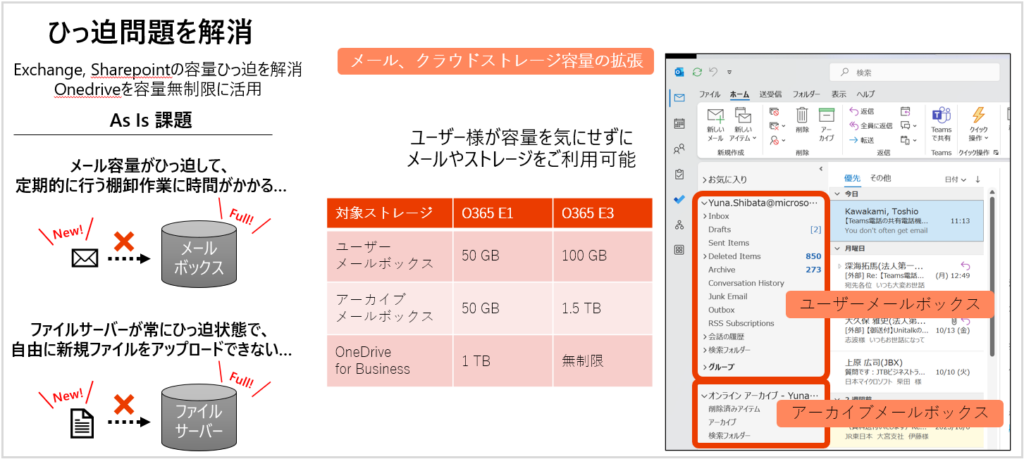This screenshot has width=1024, height=459.
Task: Open the フォルダー ribbon tab
Action: click(807, 94)
